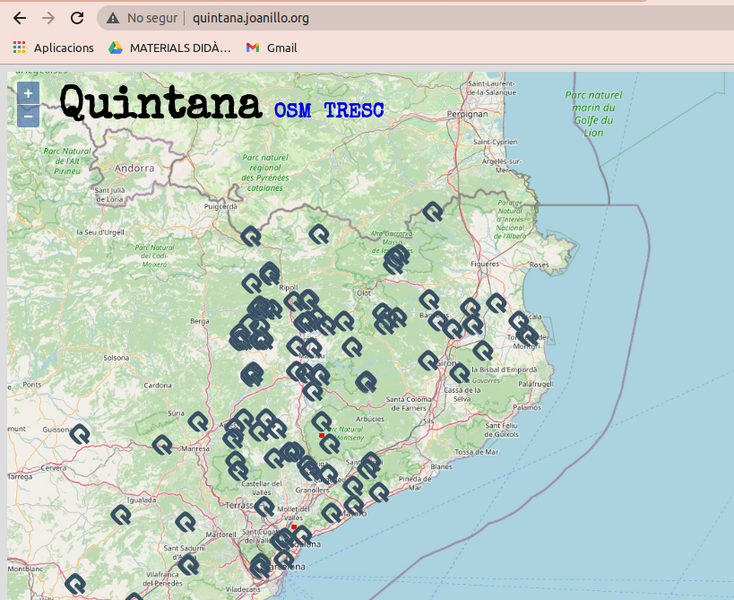Viewport: 734px width, 600px height.
Task: Go back to previous page
Action: 19,18
